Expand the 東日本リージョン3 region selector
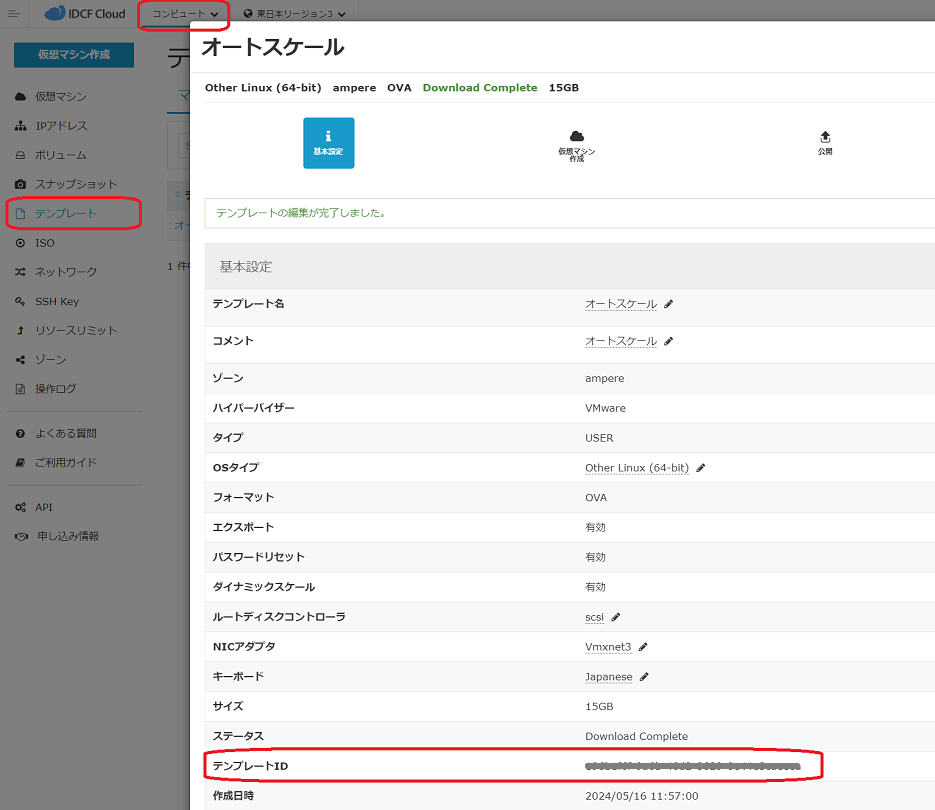The image size is (935, 810). [x=294, y=14]
